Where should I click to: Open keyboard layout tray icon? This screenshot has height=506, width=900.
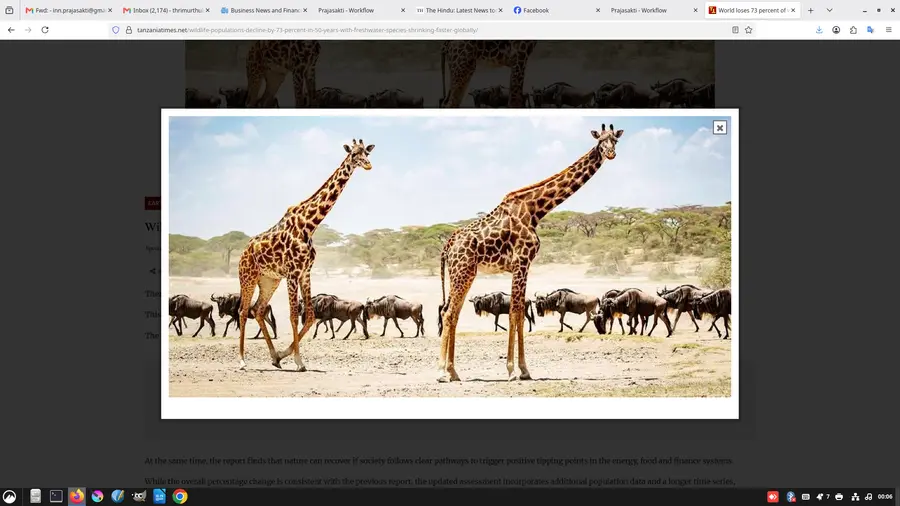coord(805,497)
